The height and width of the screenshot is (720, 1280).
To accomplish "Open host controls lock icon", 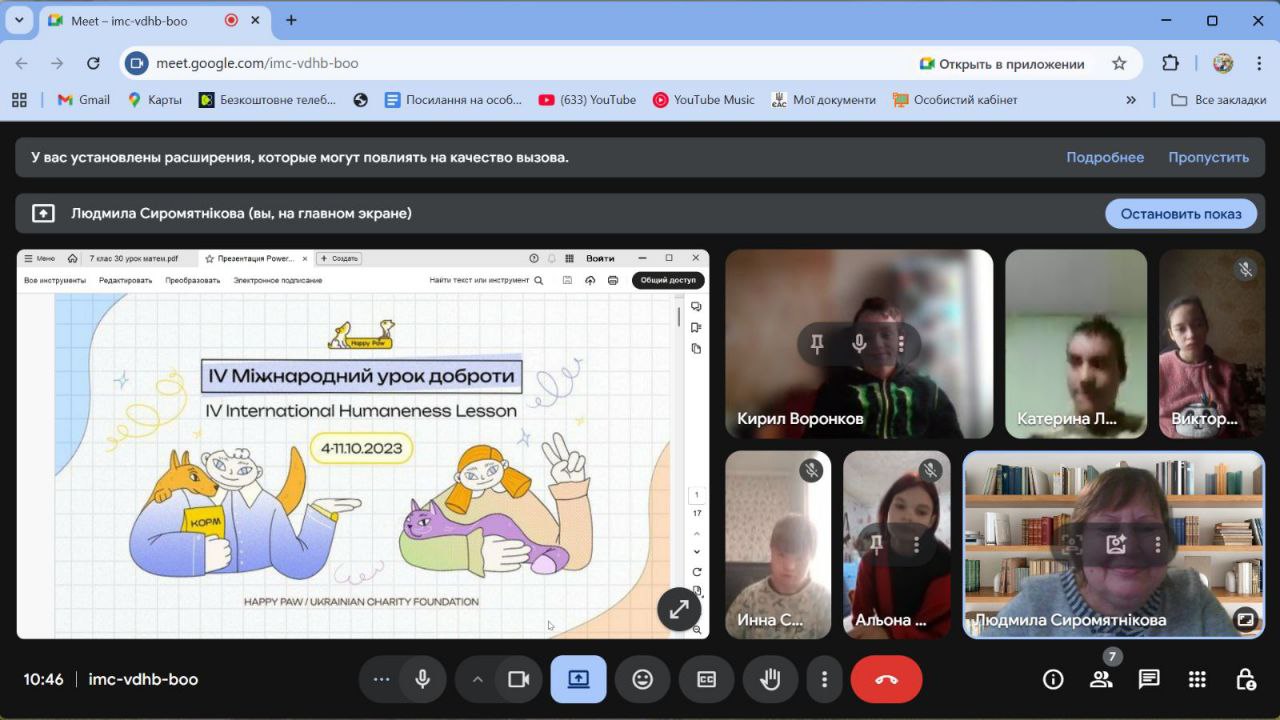I will click(x=1246, y=680).
